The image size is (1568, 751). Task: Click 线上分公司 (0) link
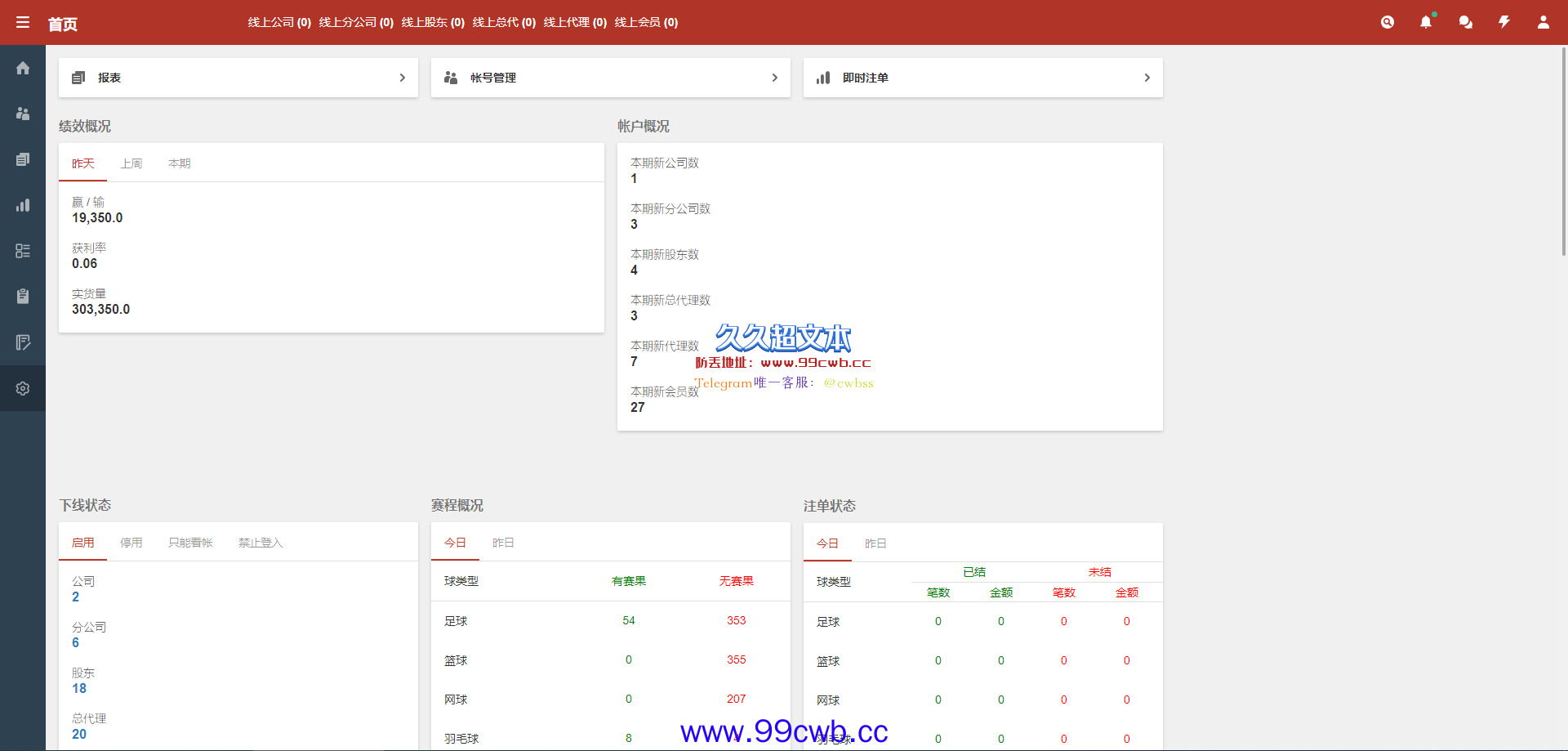click(356, 22)
